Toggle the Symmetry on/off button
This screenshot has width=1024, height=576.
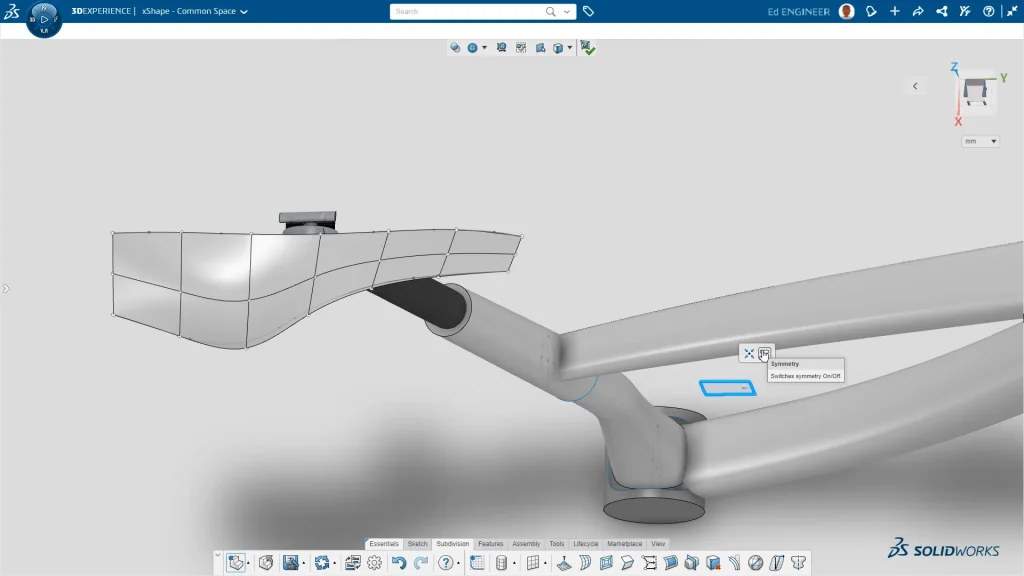[765, 353]
